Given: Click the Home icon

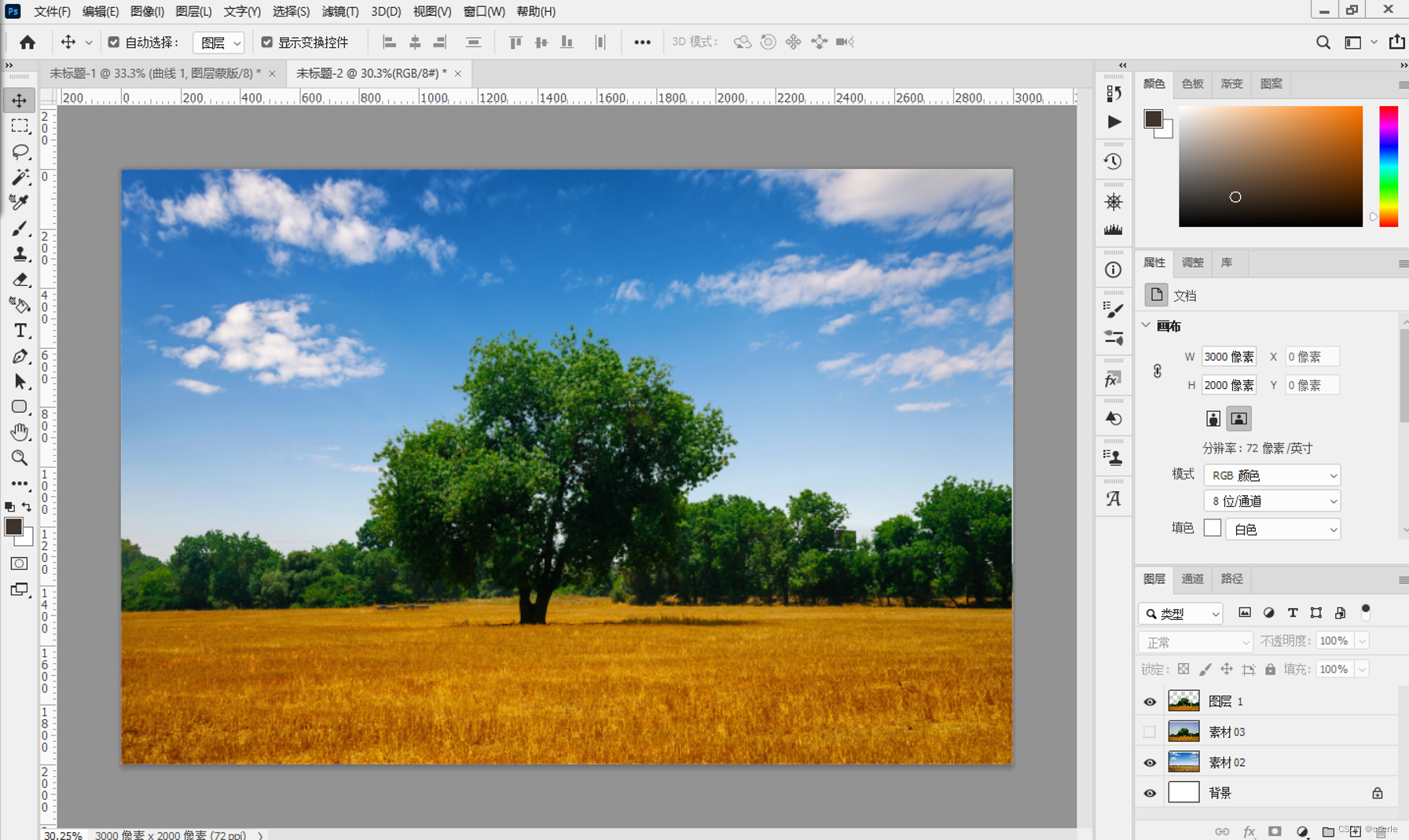Looking at the screenshot, I should point(28,42).
